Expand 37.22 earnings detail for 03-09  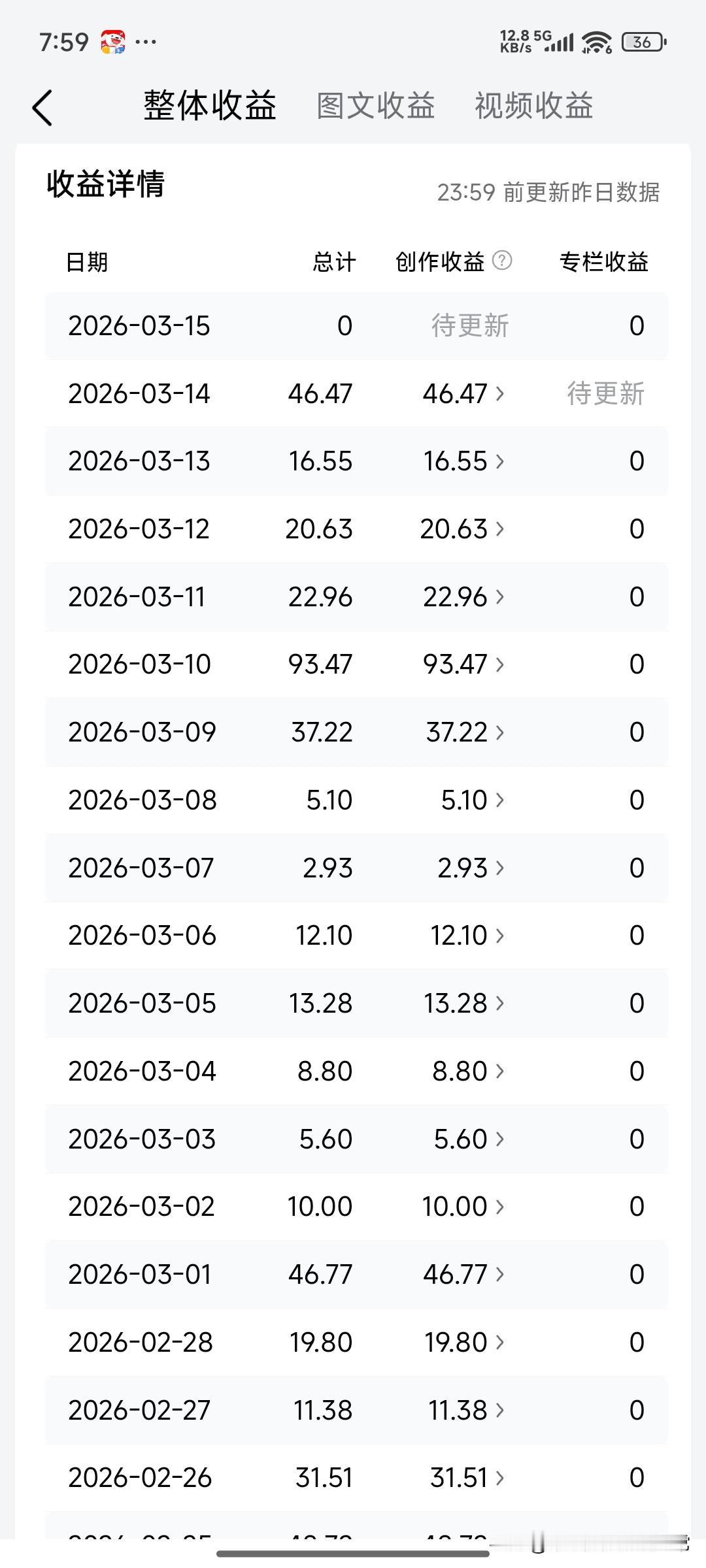[463, 732]
